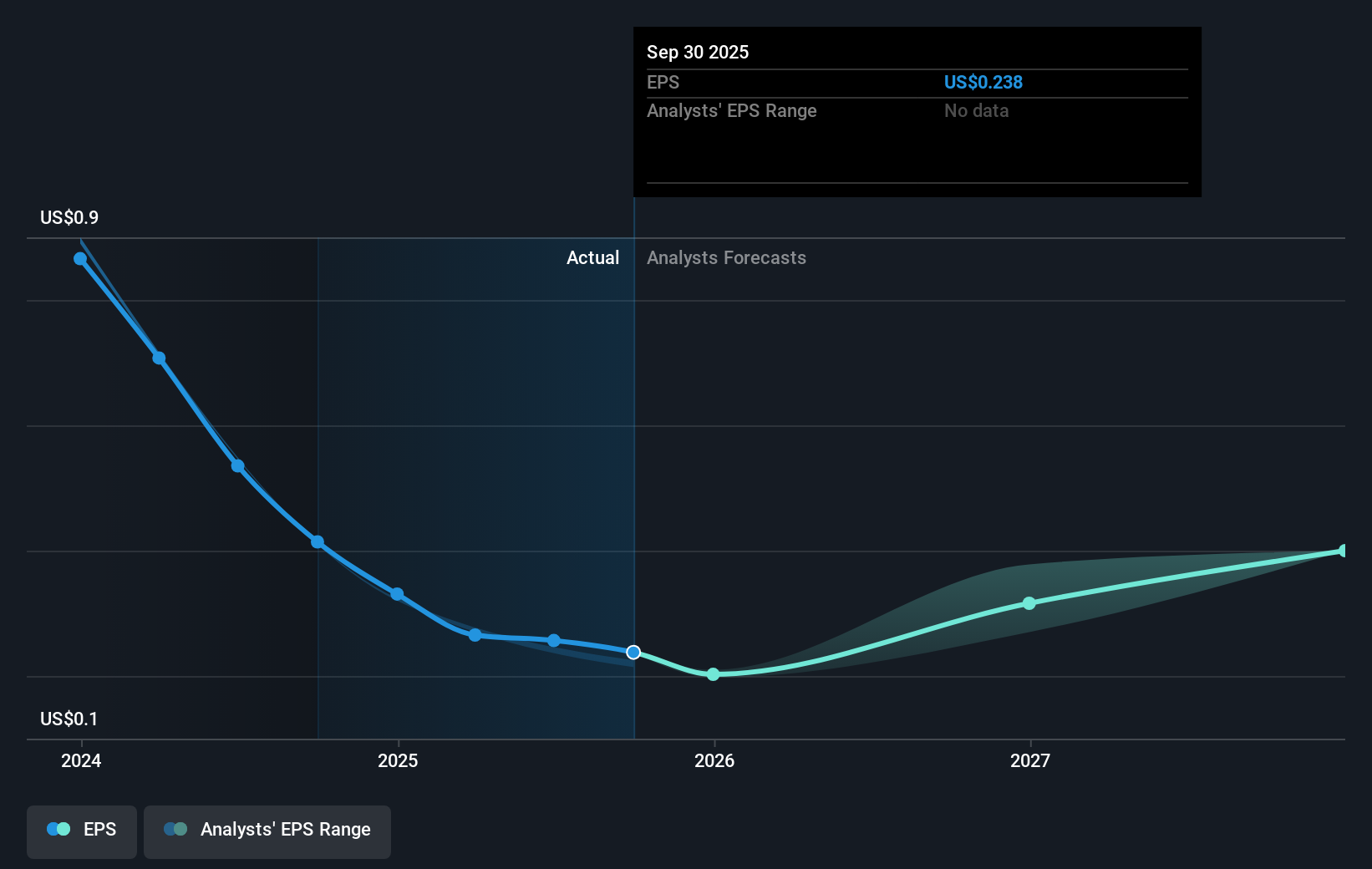Click the Sep 30 2025 tooltip header
Viewport: 1372px width, 869px height.
click(x=698, y=52)
